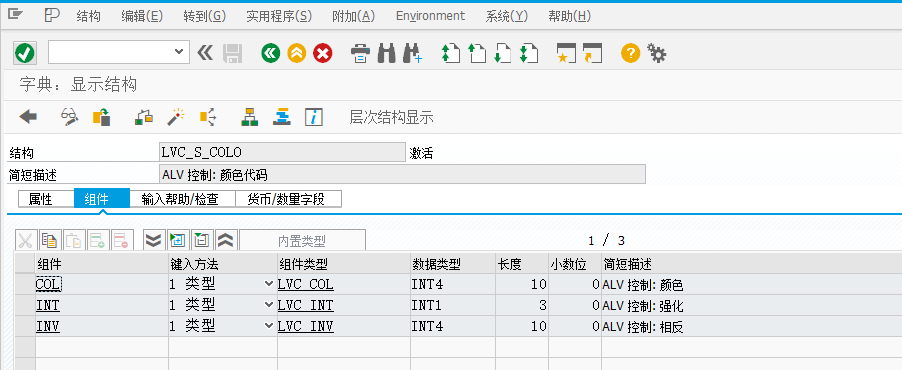Go to previous page icon
Viewport: 902px width, 370px height.
click(x=477, y=54)
